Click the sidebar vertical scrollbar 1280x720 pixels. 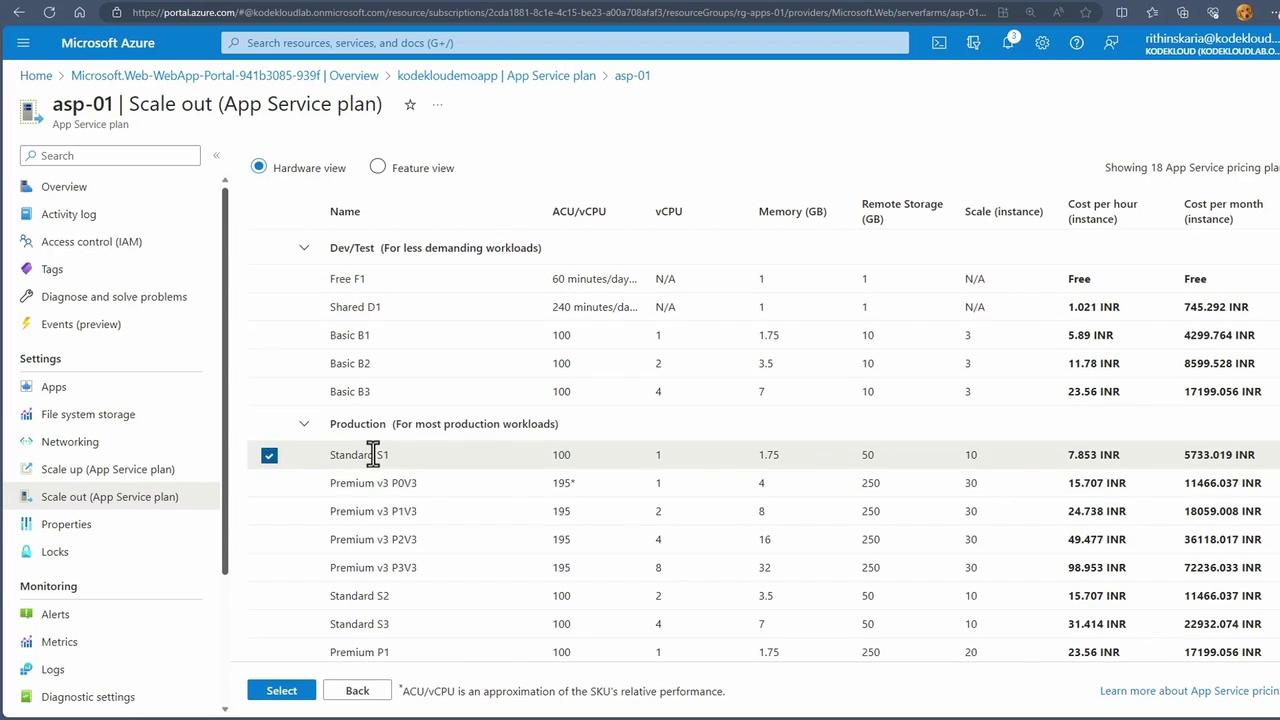[x=225, y=380]
